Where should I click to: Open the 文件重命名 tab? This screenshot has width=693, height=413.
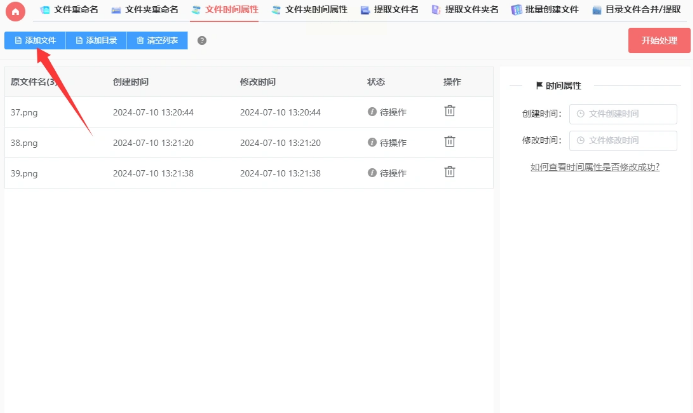click(x=69, y=10)
